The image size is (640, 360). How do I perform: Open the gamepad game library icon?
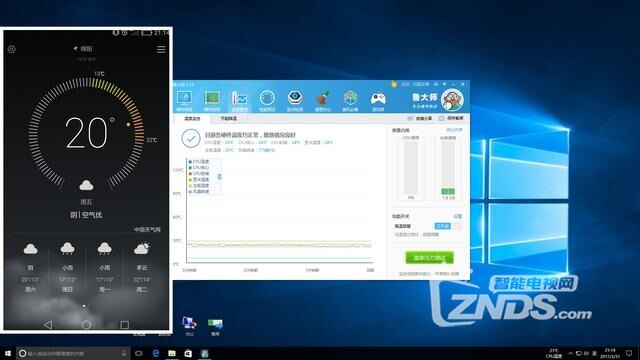[378, 100]
